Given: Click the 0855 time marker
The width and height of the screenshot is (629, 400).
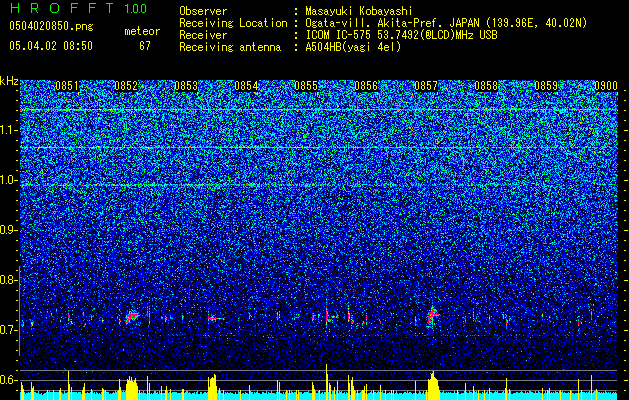Looking at the screenshot, I should (x=306, y=86).
